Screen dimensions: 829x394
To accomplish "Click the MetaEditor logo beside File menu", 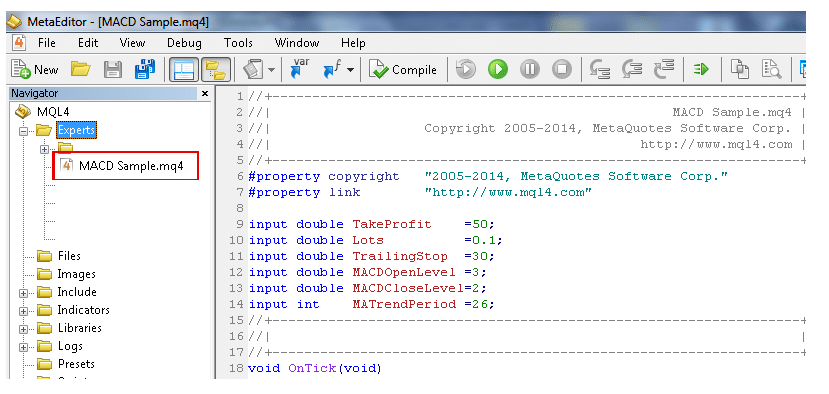I will tap(19, 42).
